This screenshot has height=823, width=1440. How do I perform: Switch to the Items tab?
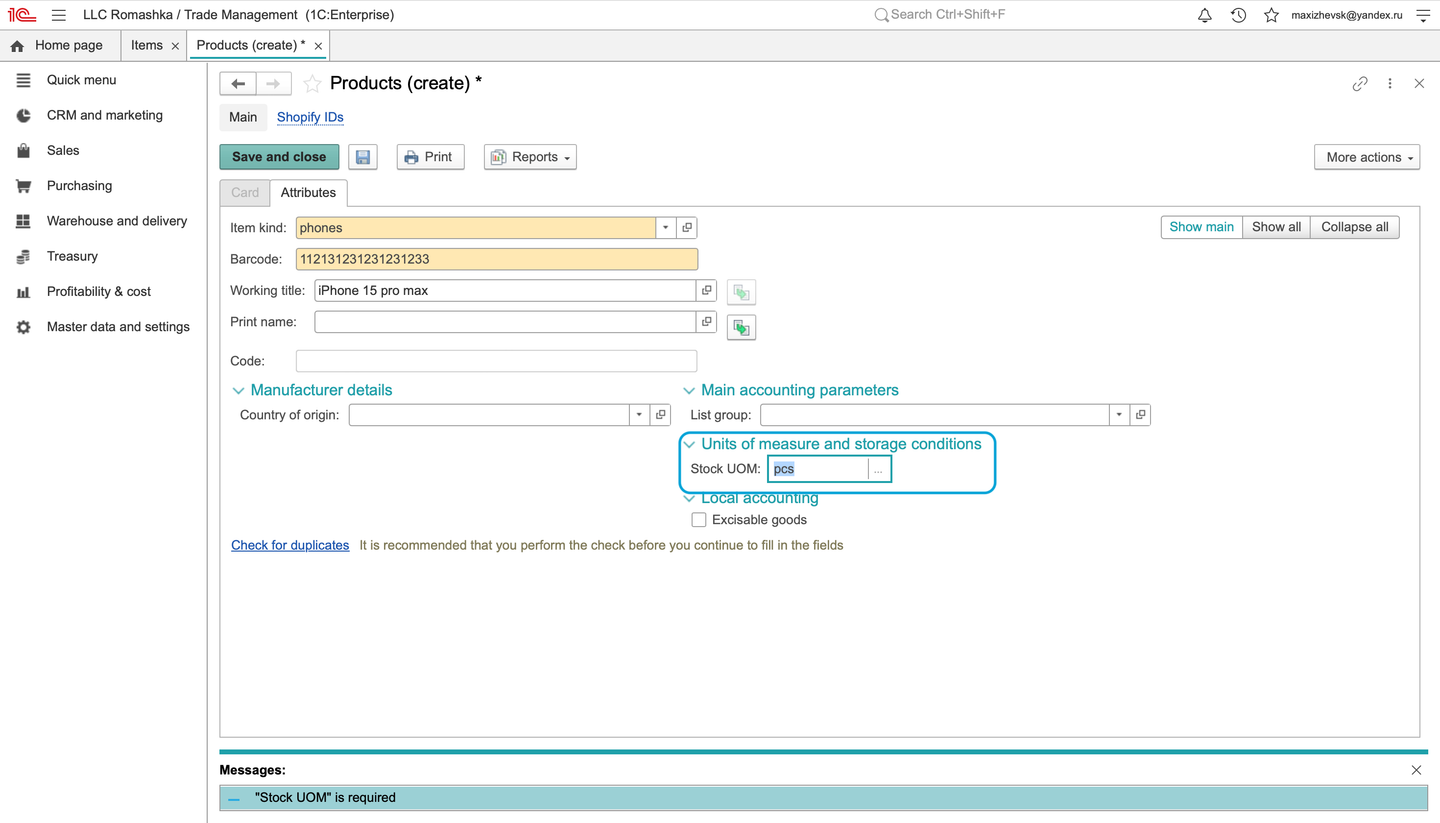click(147, 45)
